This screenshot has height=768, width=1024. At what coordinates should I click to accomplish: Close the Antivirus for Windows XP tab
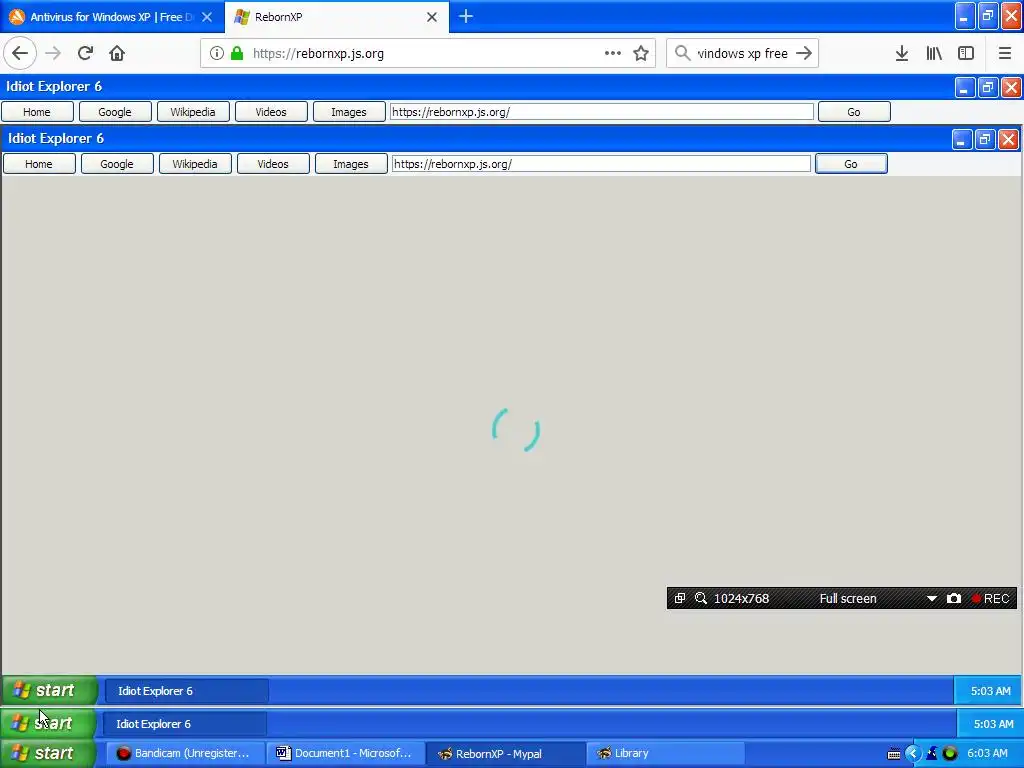[207, 17]
